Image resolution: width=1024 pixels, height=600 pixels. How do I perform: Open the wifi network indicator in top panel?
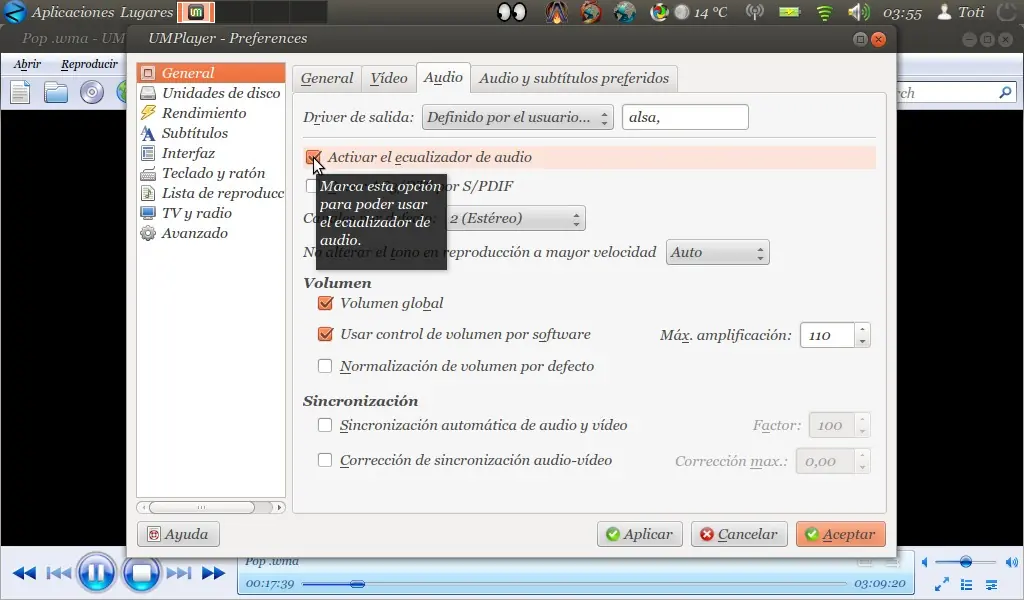click(x=825, y=12)
